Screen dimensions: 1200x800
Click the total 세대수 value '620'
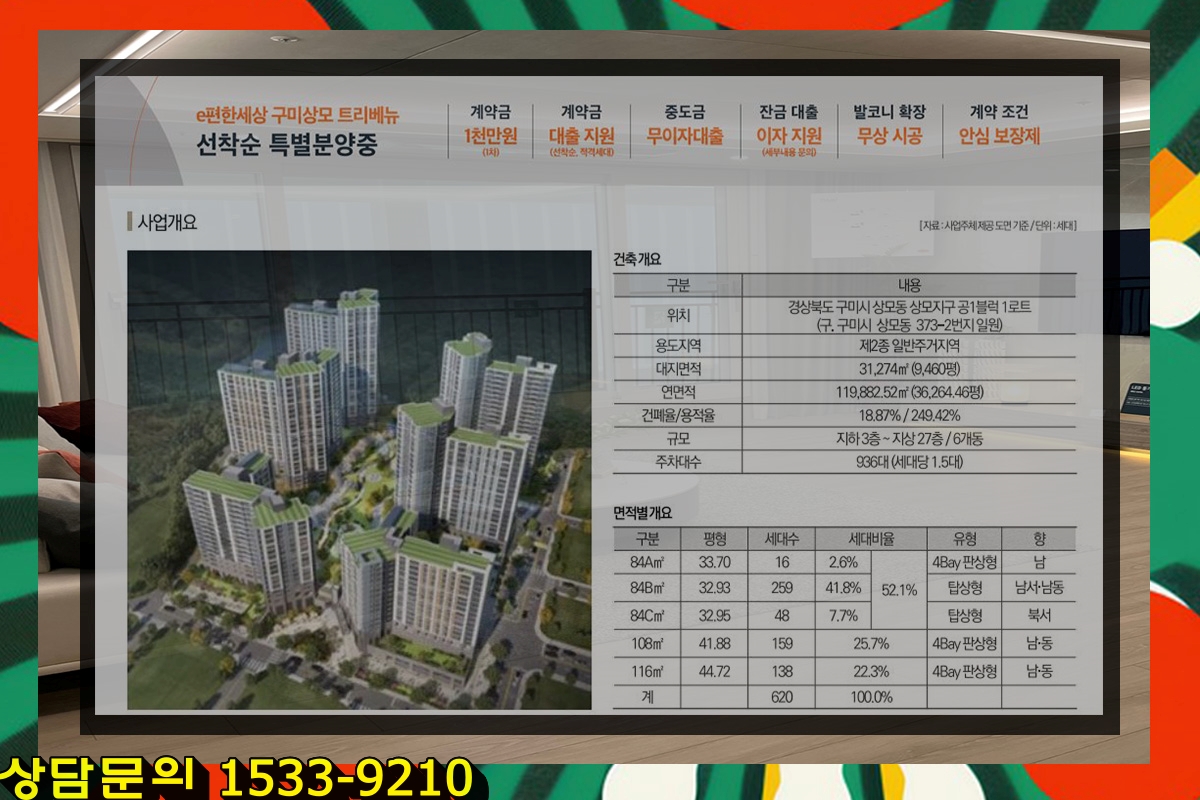pos(782,697)
